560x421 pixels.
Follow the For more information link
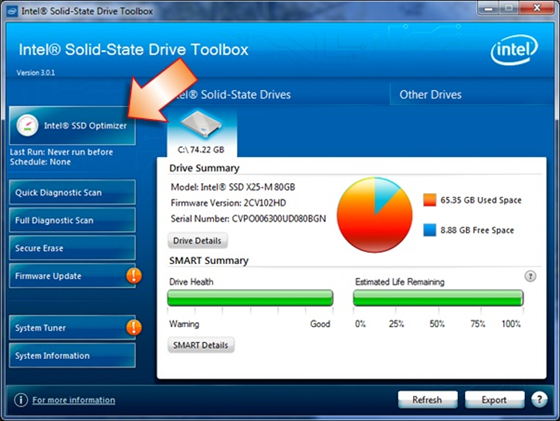coord(74,400)
